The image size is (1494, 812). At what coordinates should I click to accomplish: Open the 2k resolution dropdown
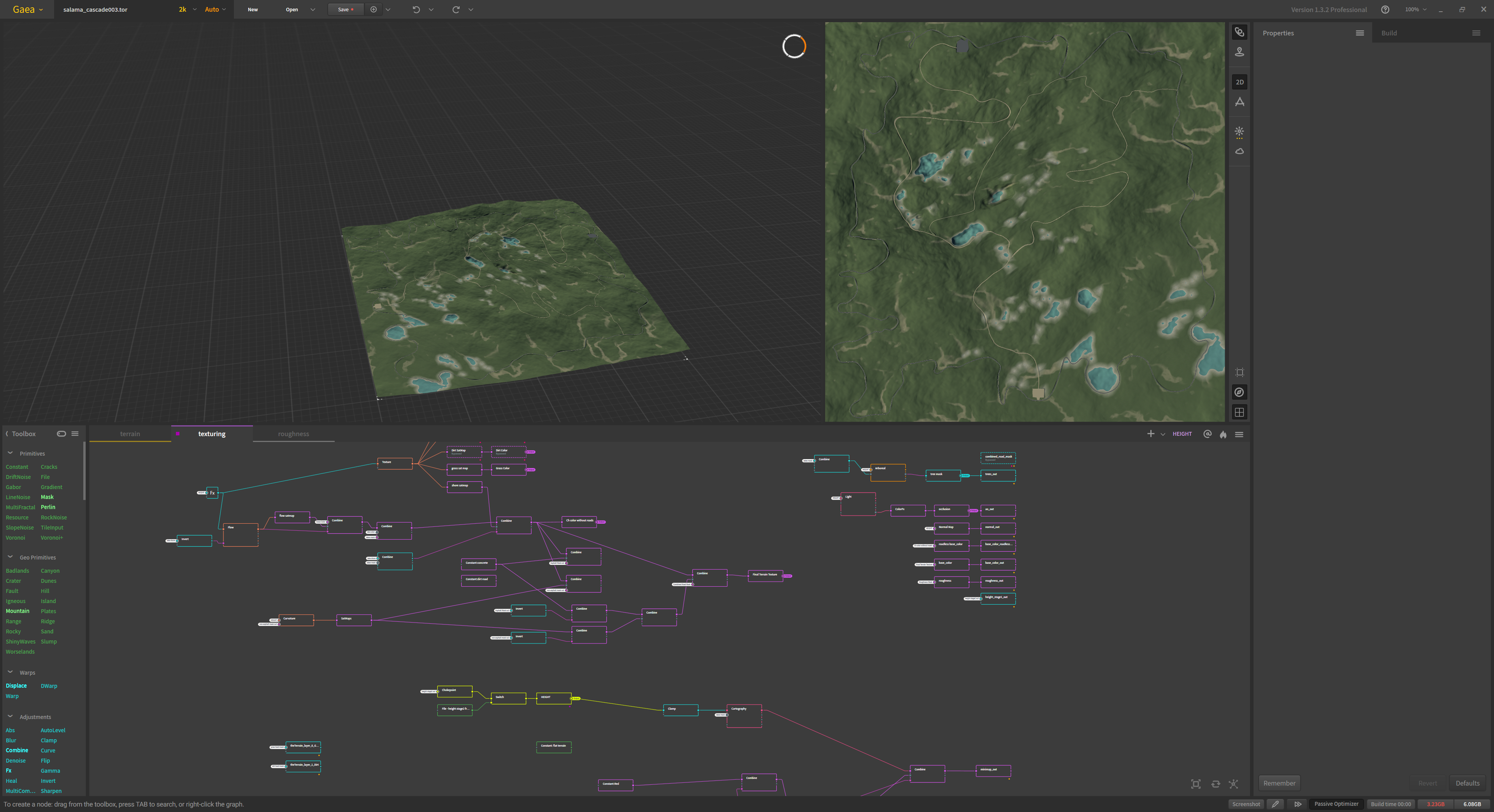pyautogui.click(x=187, y=9)
